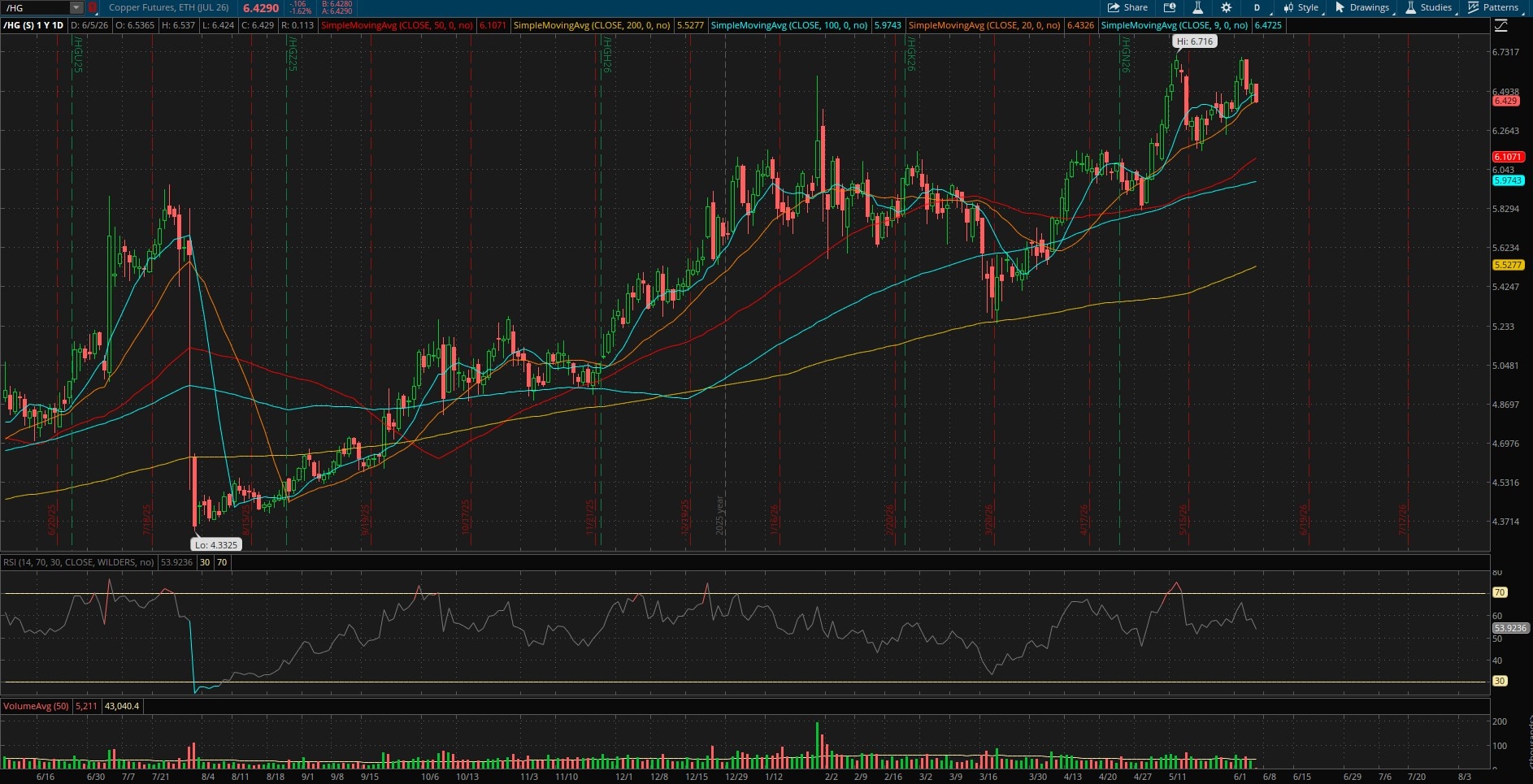Click the /HG (S) 1 Y 1D chart title
The width and height of the screenshot is (1533, 784).
[33, 25]
